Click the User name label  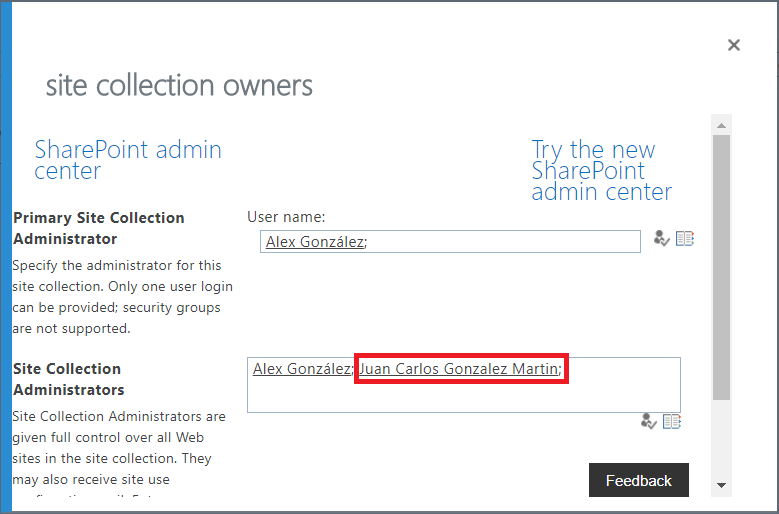pyautogui.click(x=286, y=216)
